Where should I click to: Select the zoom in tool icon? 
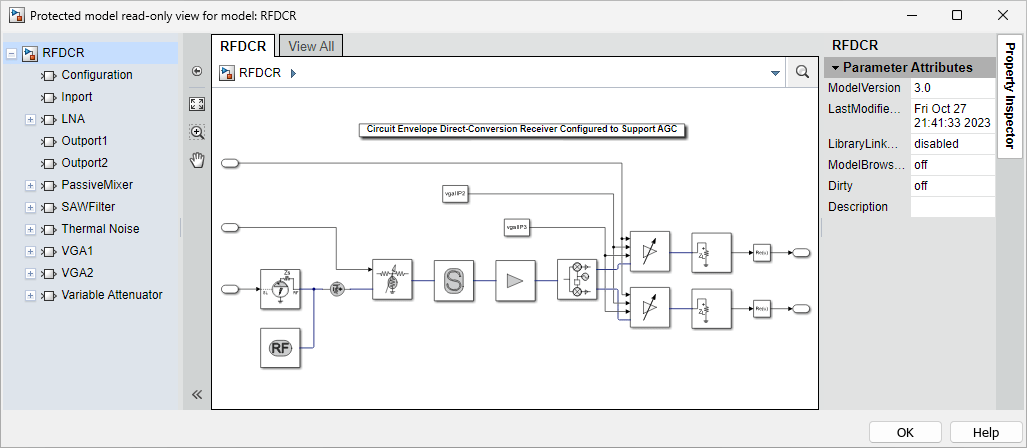(196, 132)
